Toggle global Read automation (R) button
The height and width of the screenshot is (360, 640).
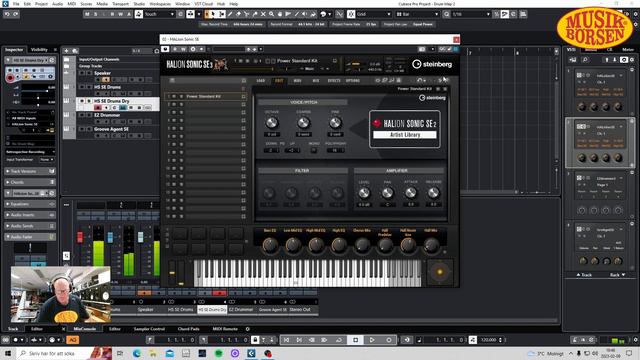tap(113, 14)
